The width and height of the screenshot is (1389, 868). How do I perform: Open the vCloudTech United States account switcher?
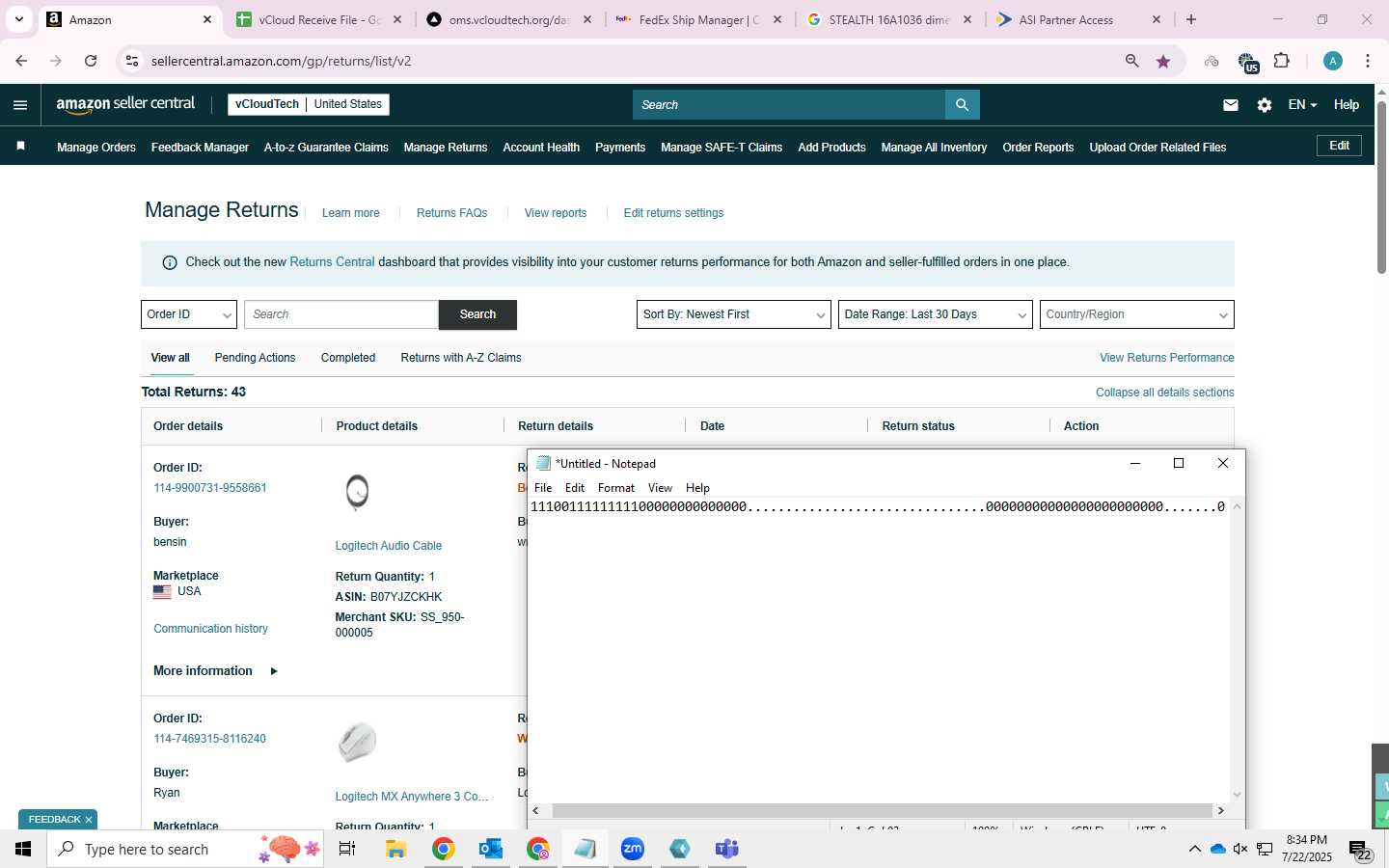(x=309, y=104)
